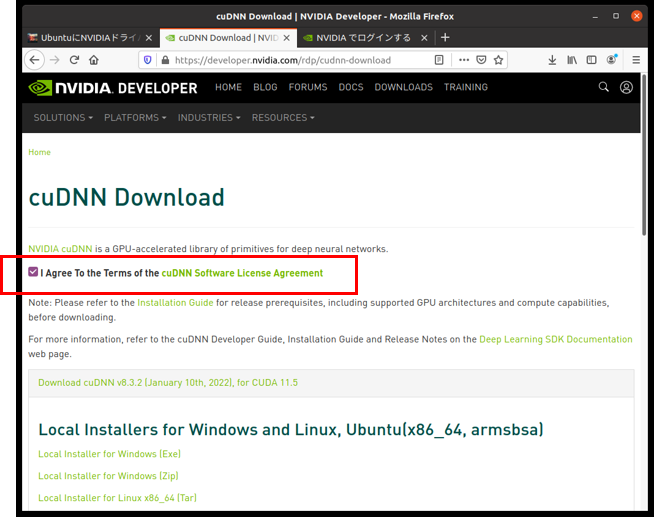
Task: Toggle reader view icon in address bar
Action: [x=439, y=60]
